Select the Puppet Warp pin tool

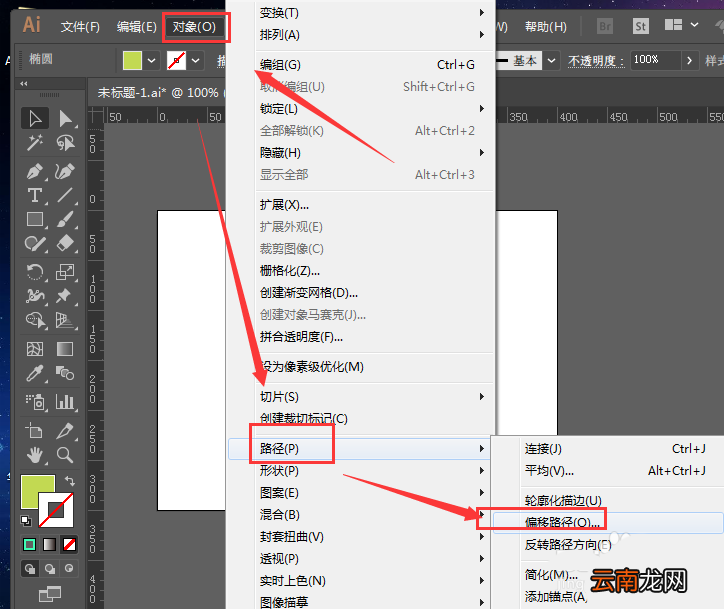pos(65,295)
